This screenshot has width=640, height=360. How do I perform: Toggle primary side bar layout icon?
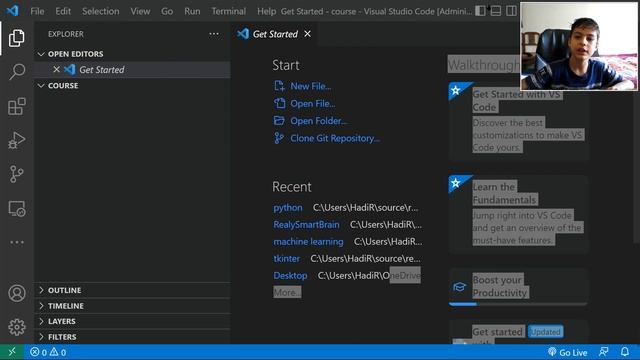tap(480, 11)
